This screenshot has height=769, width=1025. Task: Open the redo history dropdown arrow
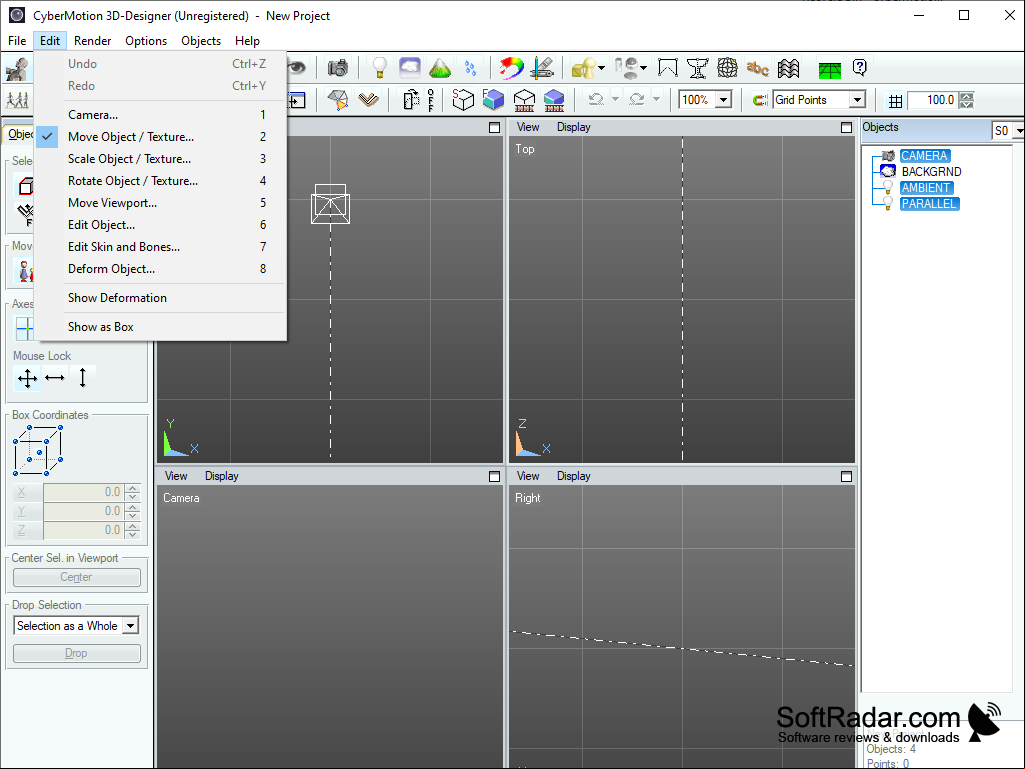tap(656, 99)
